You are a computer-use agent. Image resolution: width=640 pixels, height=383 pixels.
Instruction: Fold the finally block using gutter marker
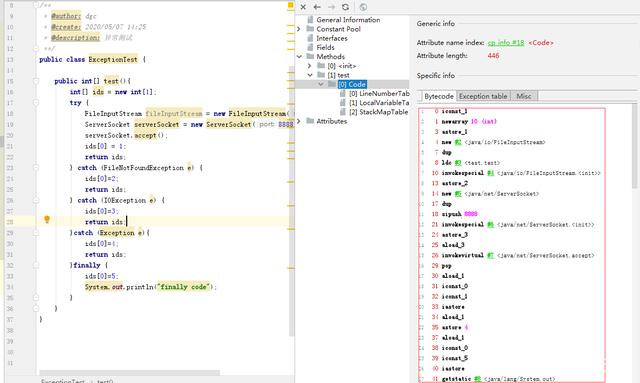pyautogui.click(x=36, y=265)
